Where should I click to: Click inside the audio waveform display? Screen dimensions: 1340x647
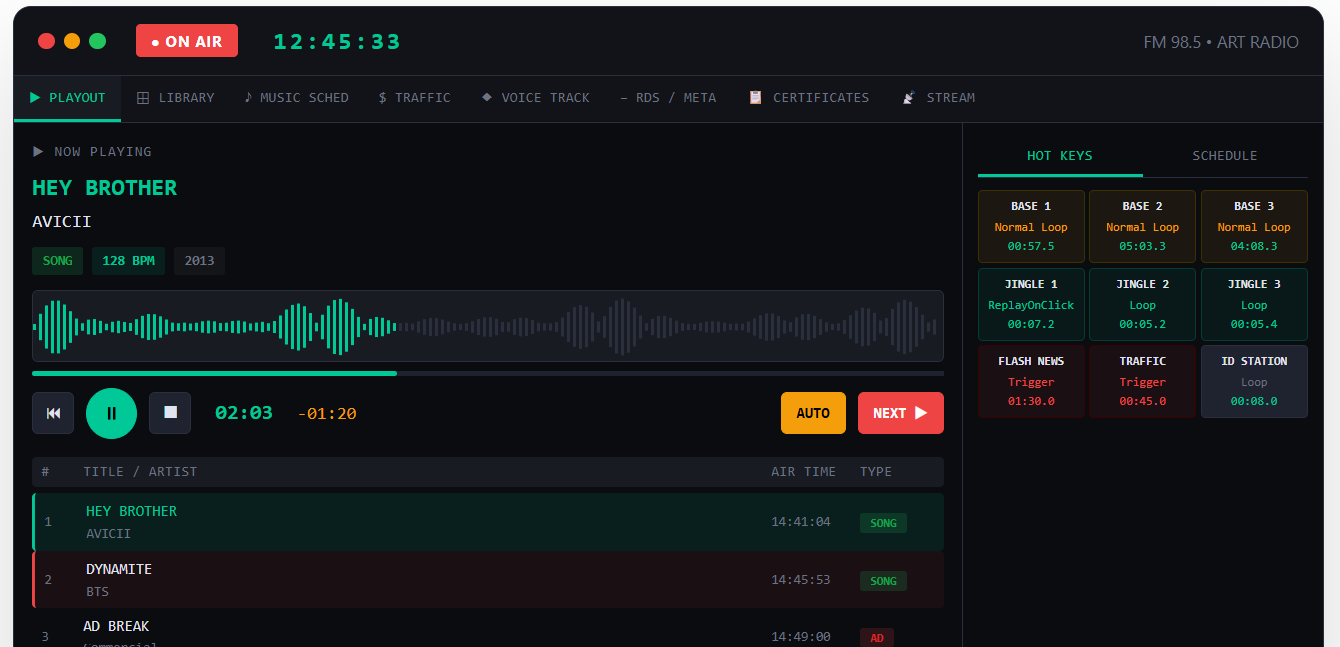pyautogui.click(x=488, y=326)
